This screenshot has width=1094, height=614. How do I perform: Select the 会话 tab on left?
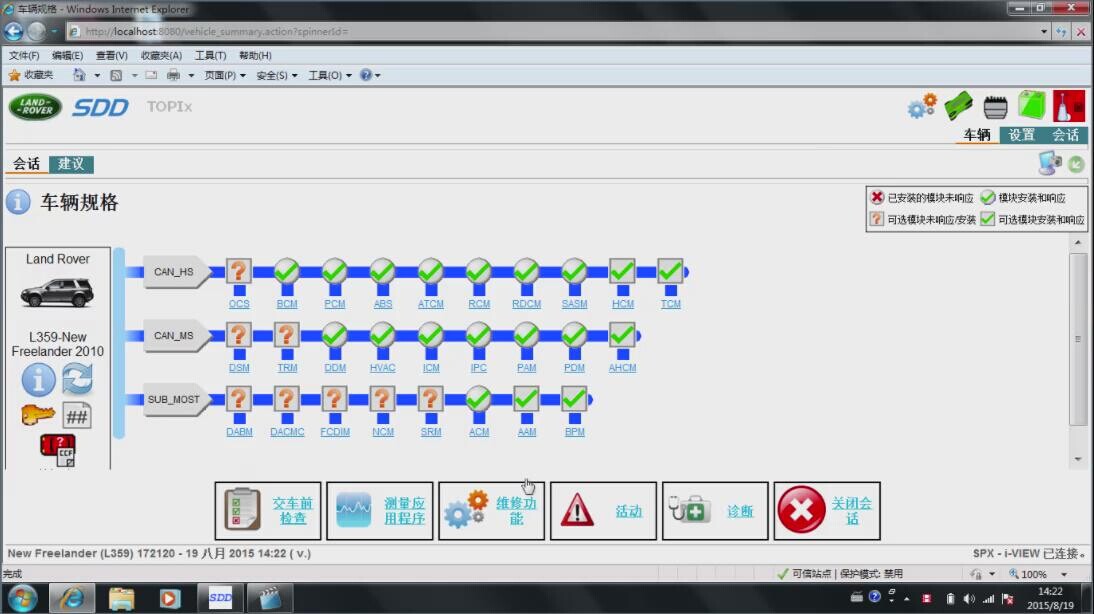coord(27,164)
